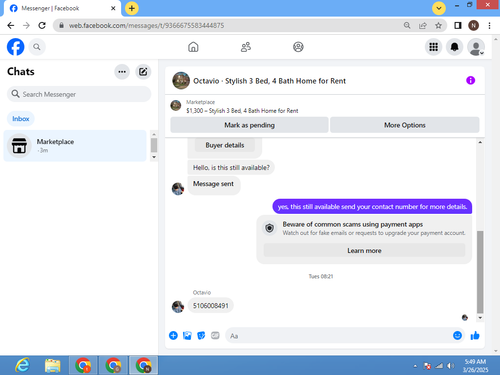Viewport: 500px width, 375px height.
Task: Compose a new message with pencil icon
Action: pos(143,72)
